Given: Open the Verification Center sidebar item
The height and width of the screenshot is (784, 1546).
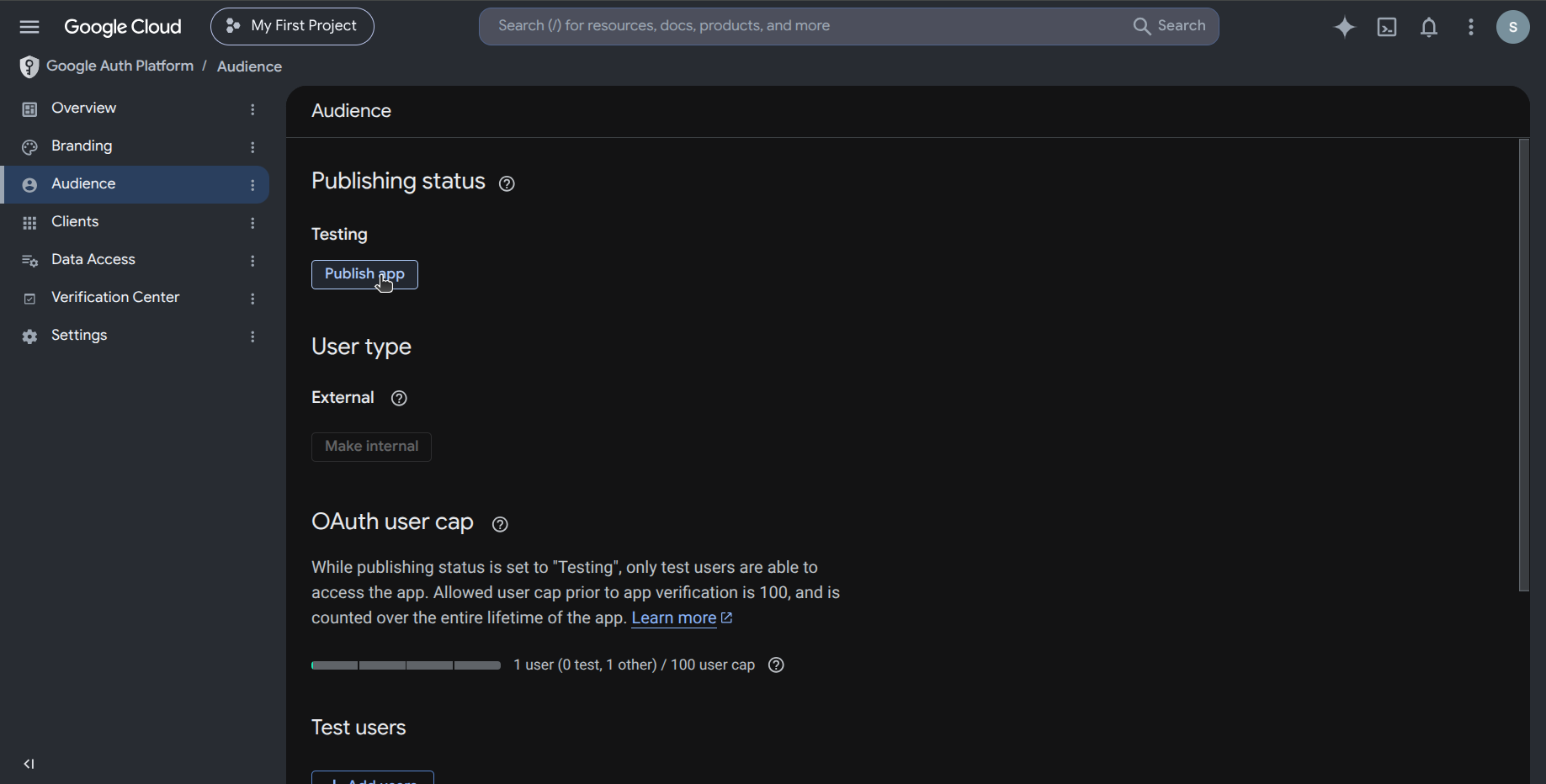Looking at the screenshot, I should [x=135, y=298].
